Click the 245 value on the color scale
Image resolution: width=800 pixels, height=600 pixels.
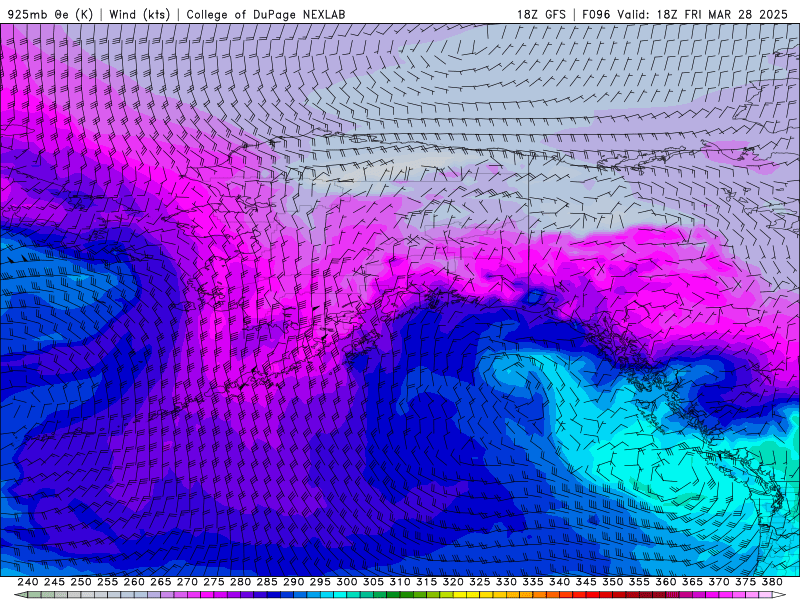[54, 582]
